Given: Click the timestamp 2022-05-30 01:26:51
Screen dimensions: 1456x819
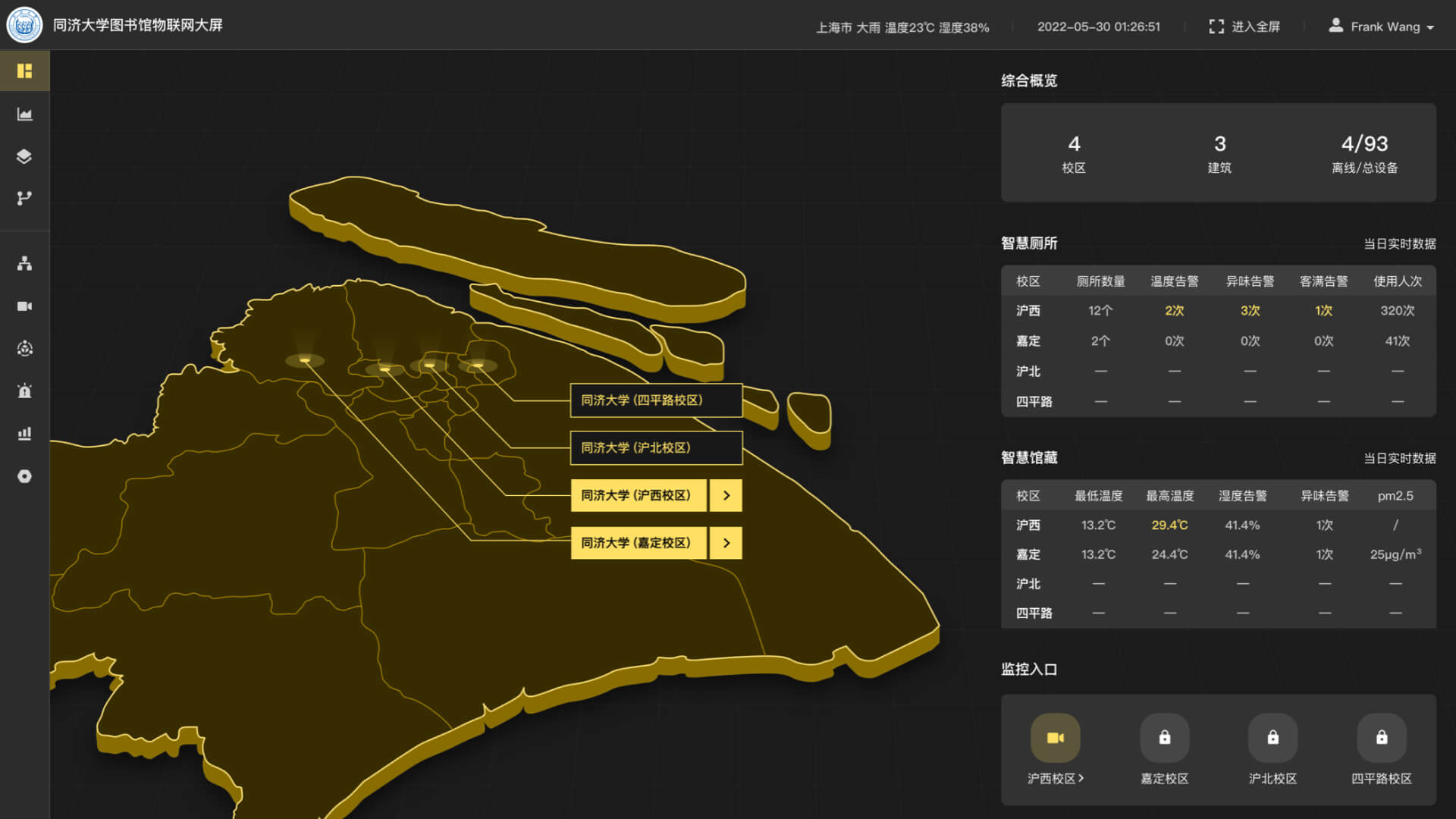Looking at the screenshot, I should pyautogui.click(x=1099, y=27).
